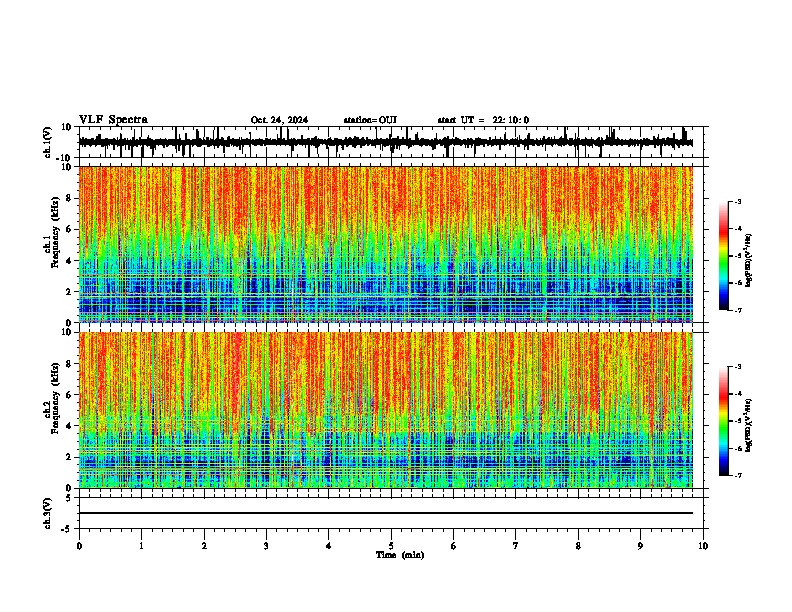This screenshot has width=792, height=612.
Task: Click the "ch.1(V)" axis label
Action: click(48, 142)
